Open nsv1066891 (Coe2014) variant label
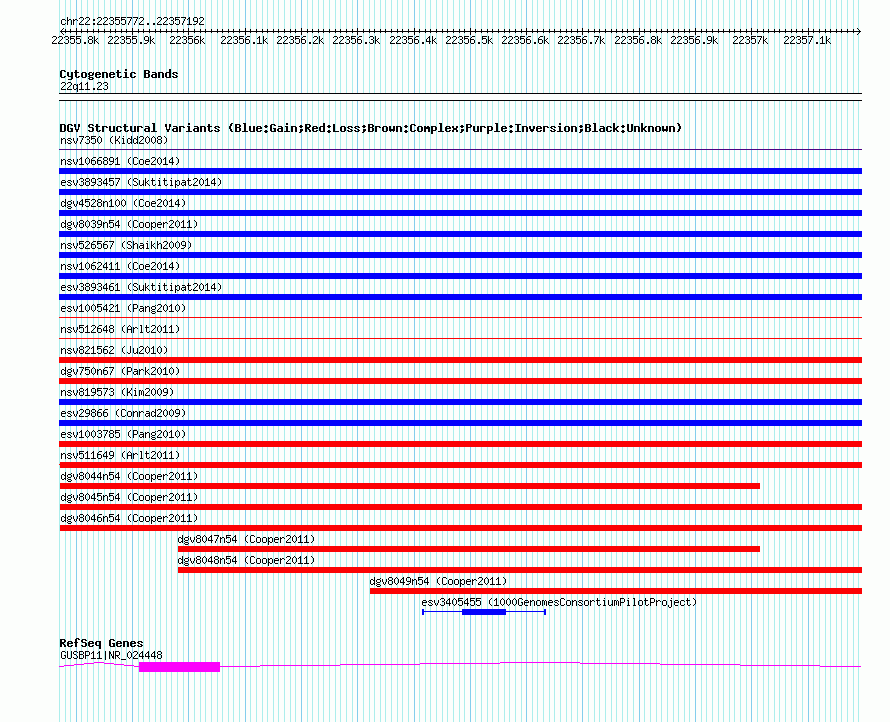 point(120,161)
